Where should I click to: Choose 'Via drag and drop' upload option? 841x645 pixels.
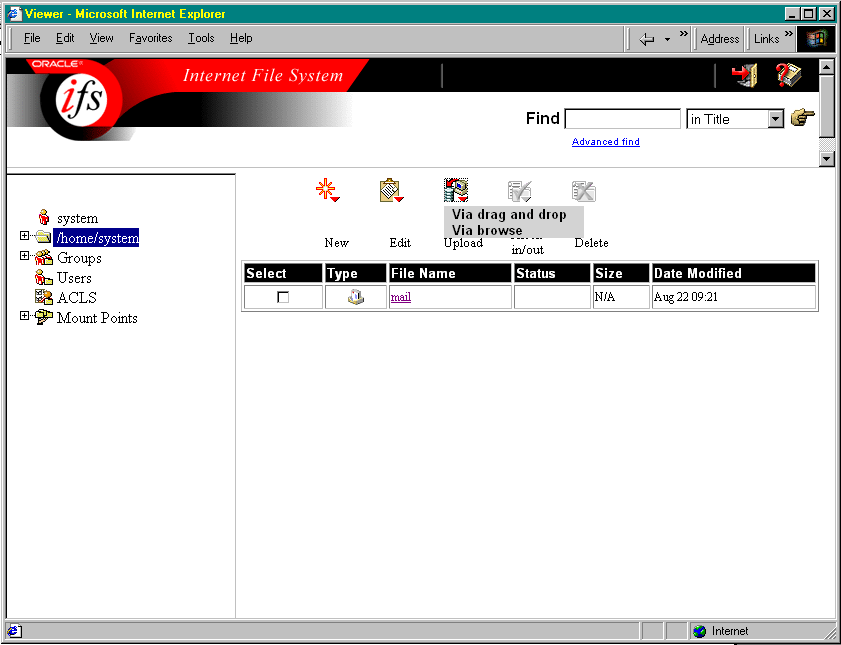coord(509,214)
